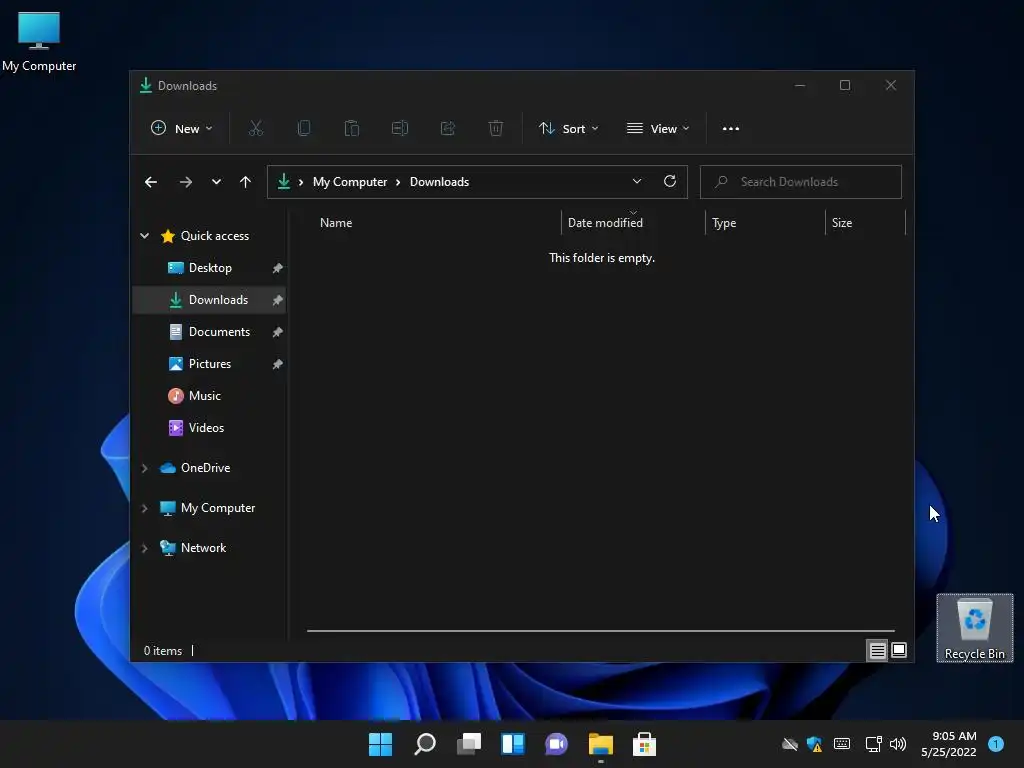Click the Rename icon in toolbar

point(400,129)
